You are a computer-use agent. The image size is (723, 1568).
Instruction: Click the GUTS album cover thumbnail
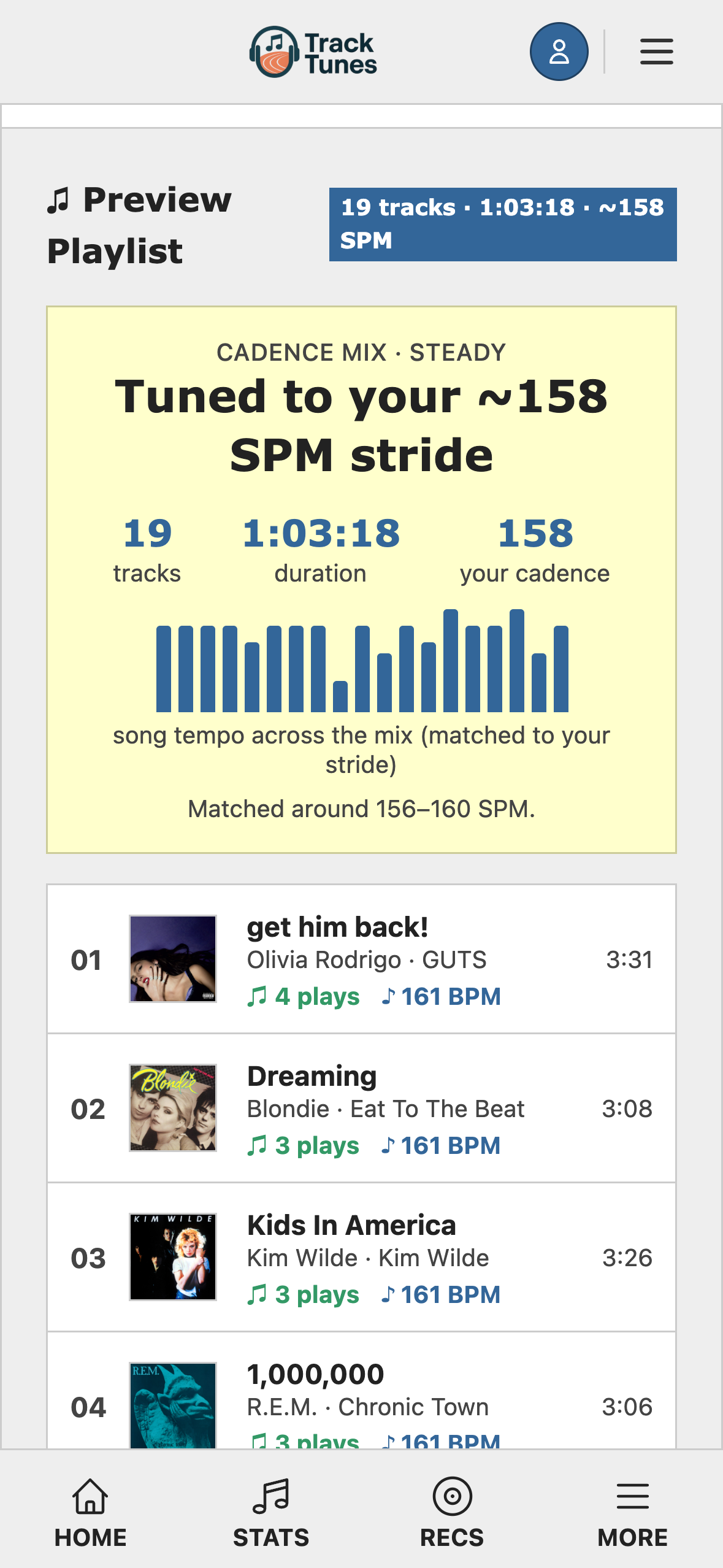click(173, 959)
